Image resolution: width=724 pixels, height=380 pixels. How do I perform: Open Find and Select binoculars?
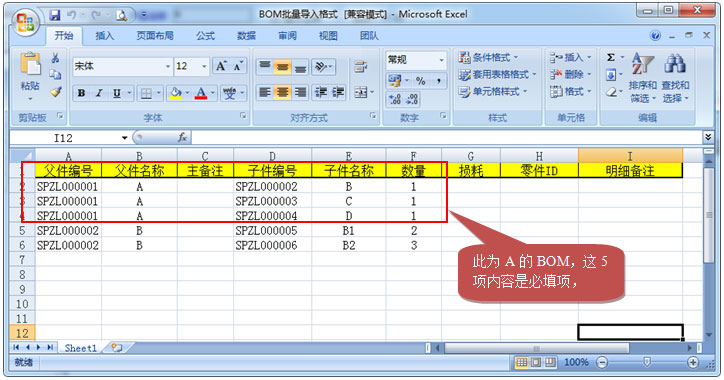point(675,77)
